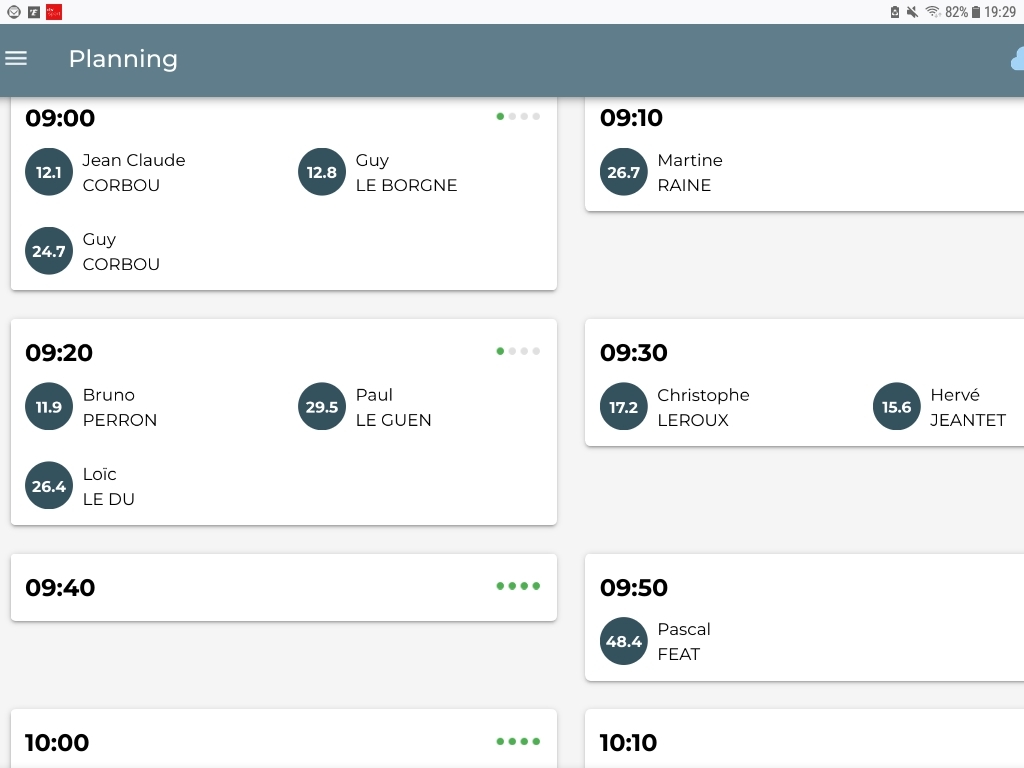Tap the 48.4 badge for Pascal Feat
Screen dimensions: 1024x768
pyautogui.click(x=624, y=641)
